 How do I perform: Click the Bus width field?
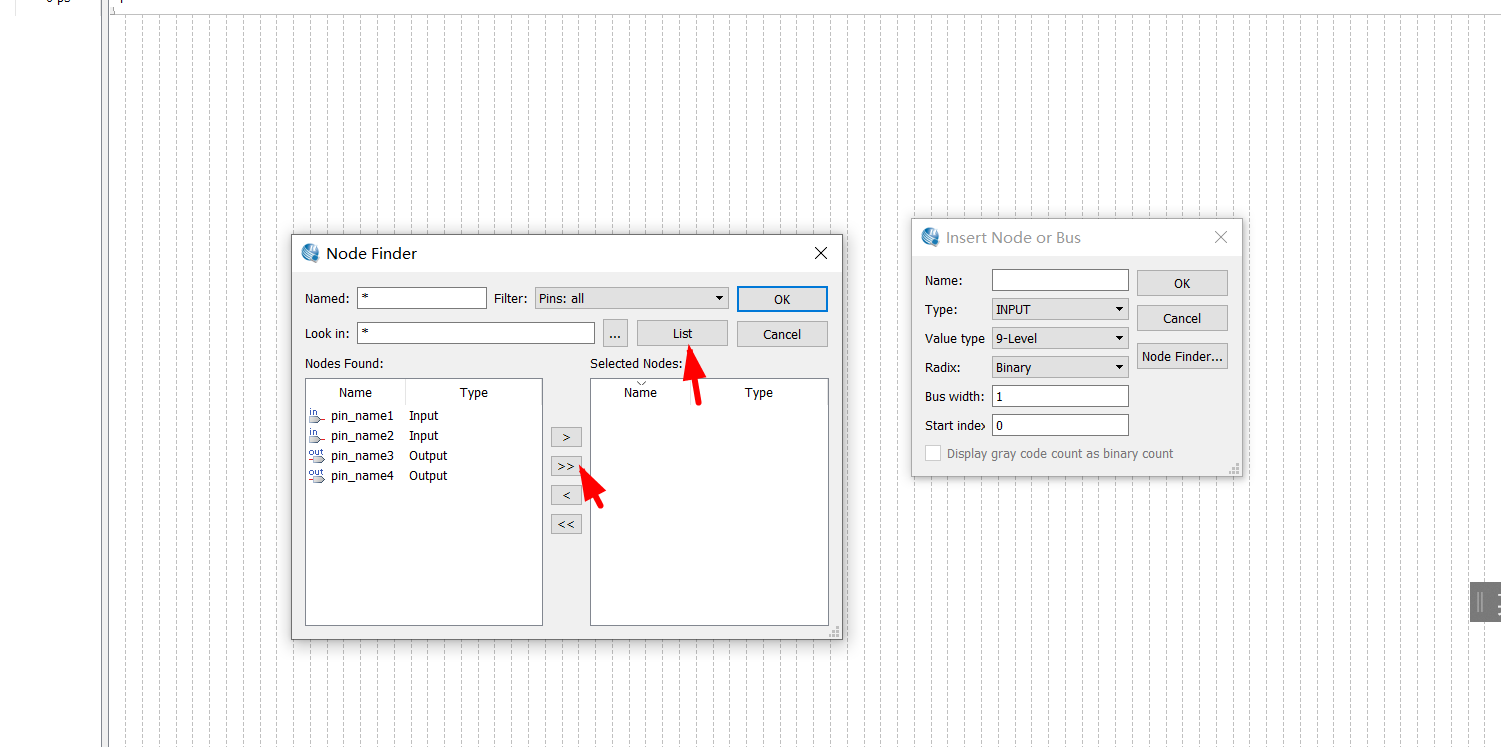click(x=1060, y=396)
